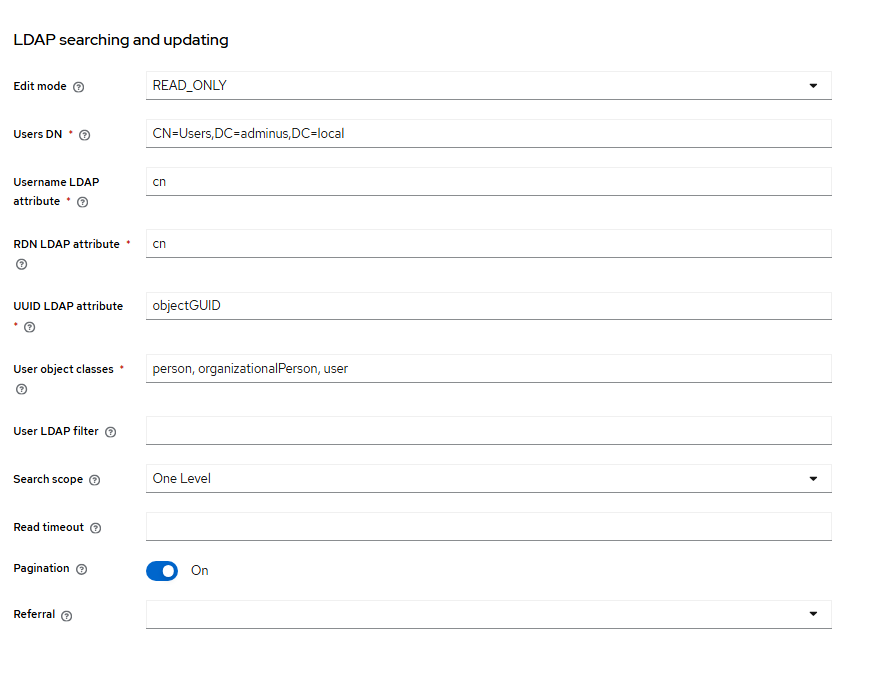Open the Edit mode READ_ONLY dropdown
The height and width of the screenshot is (693, 891).
[x=488, y=86]
